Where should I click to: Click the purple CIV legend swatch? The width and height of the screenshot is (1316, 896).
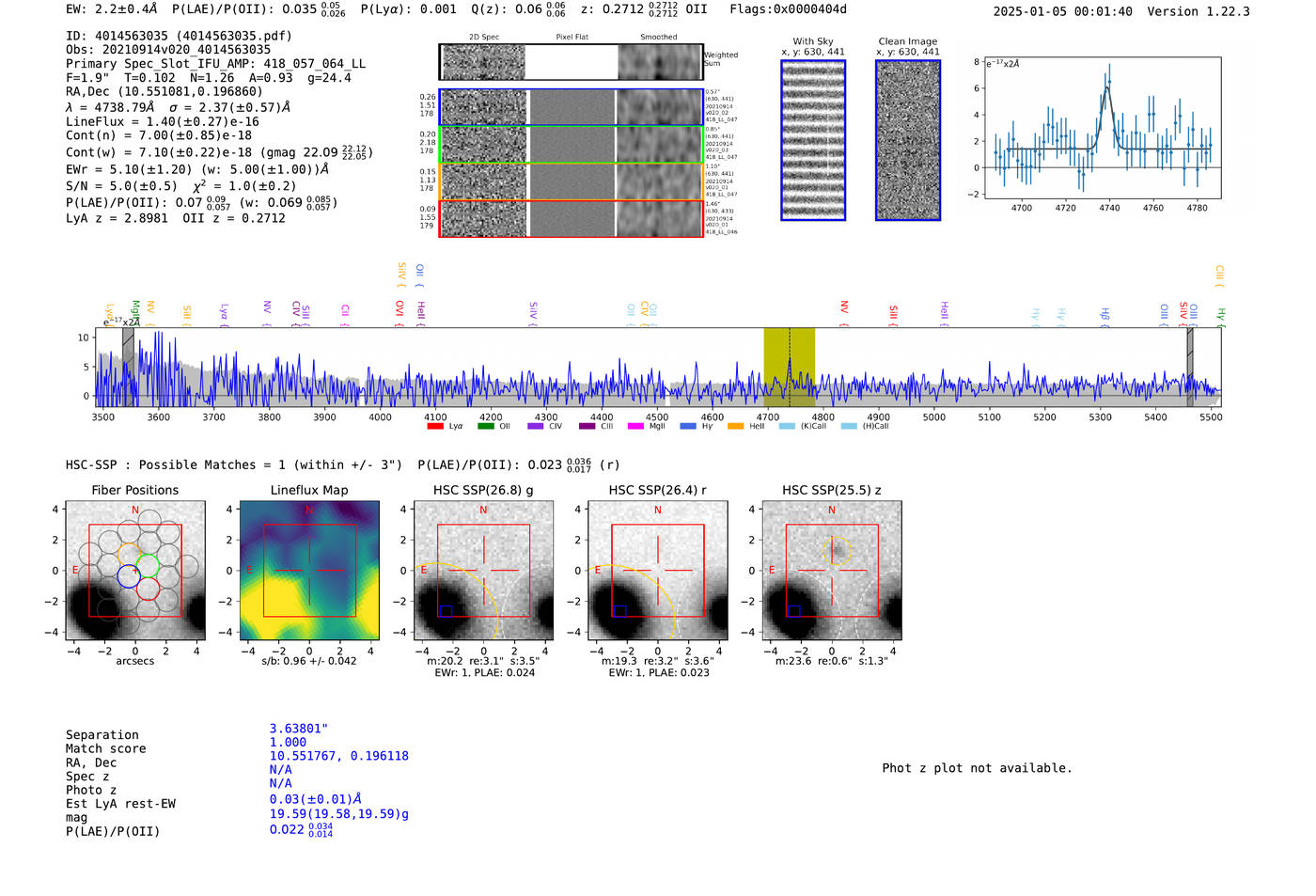pos(536,426)
